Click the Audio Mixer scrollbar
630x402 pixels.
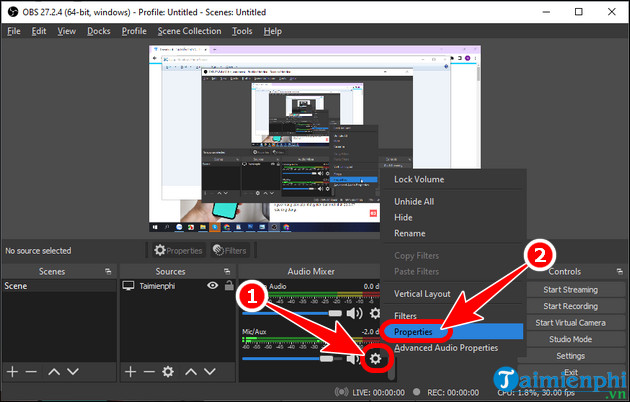[391, 369]
